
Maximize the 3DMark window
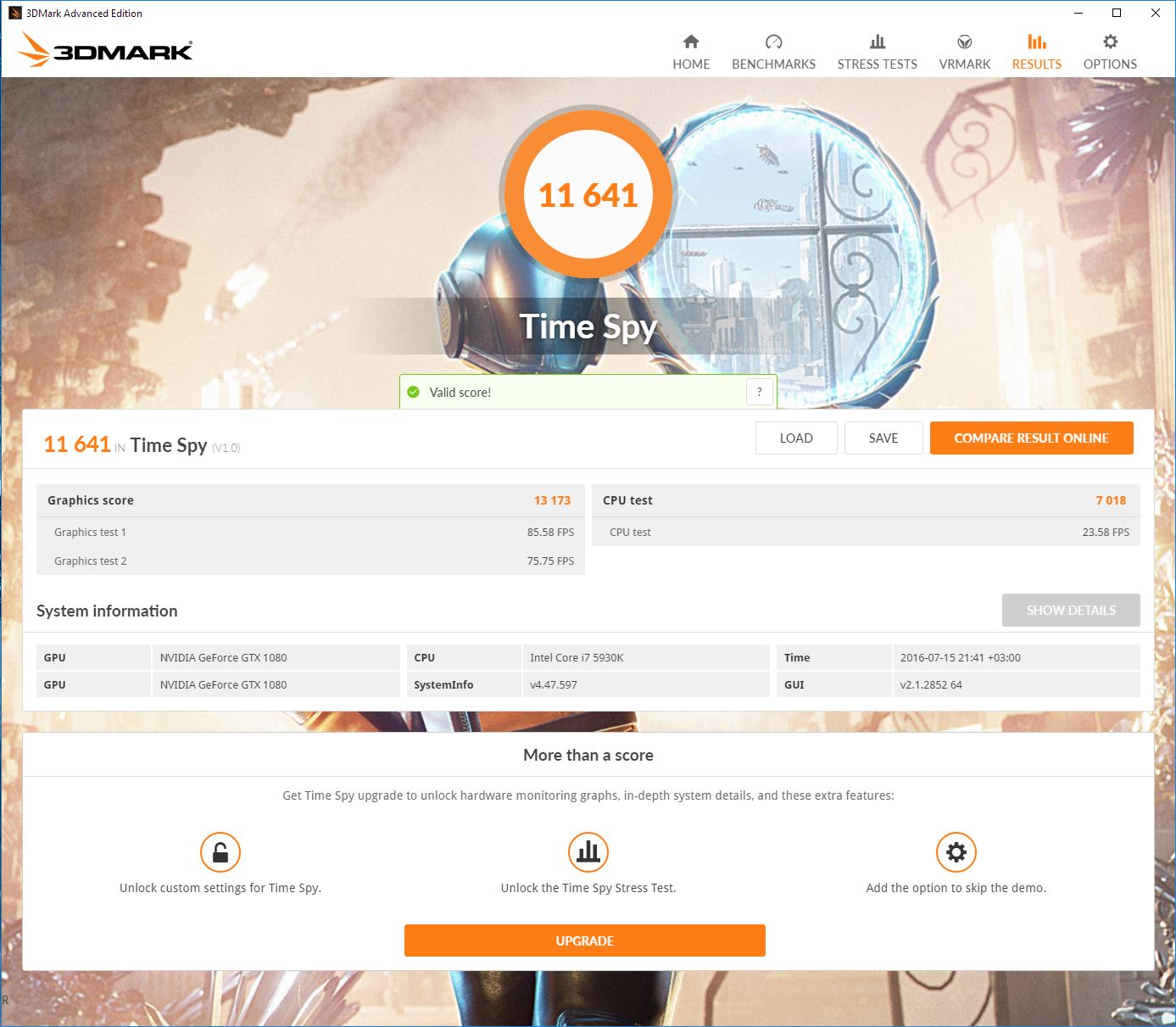point(1117,13)
